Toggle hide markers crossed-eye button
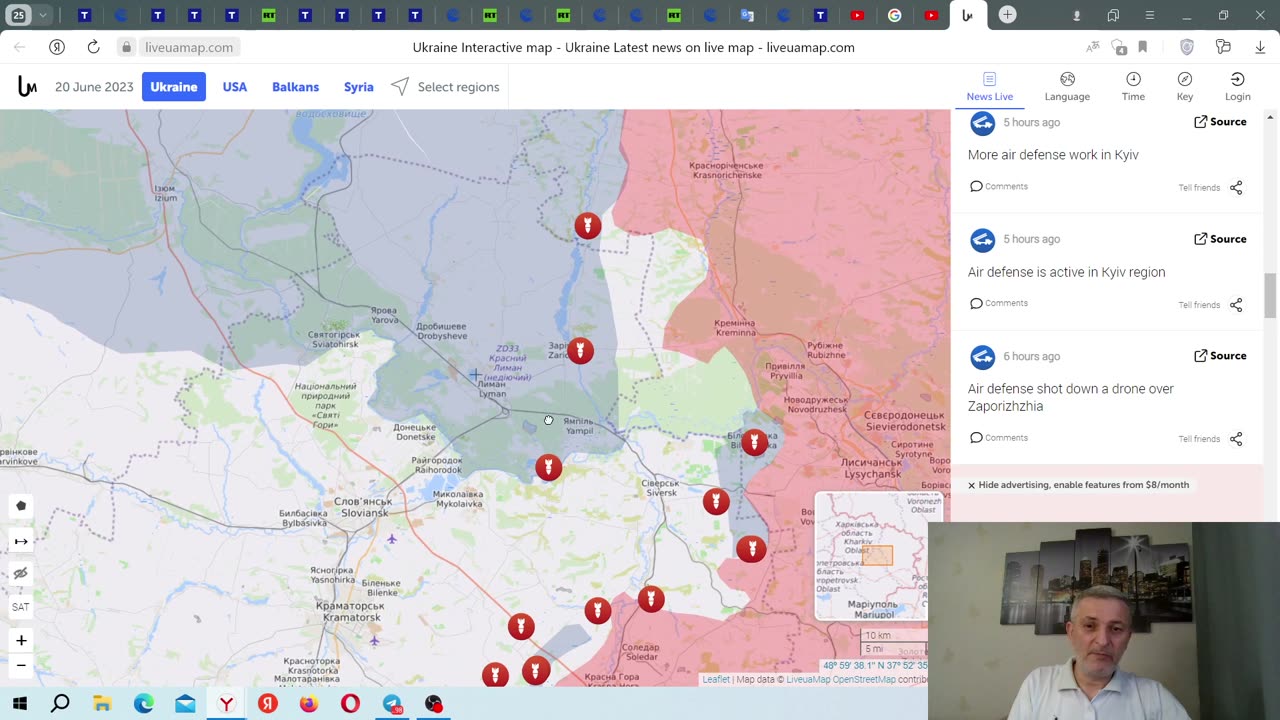1280x720 pixels. [21, 573]
